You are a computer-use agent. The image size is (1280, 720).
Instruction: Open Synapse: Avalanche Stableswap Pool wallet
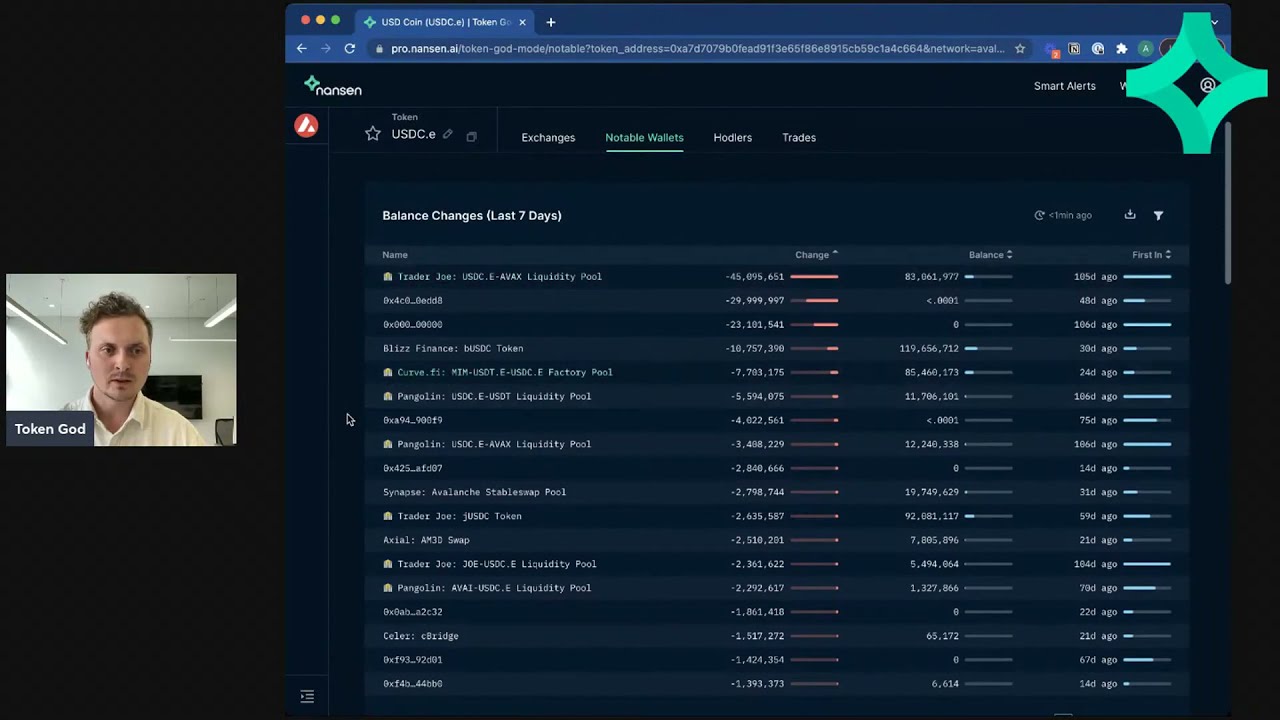[x=474, y=493]
